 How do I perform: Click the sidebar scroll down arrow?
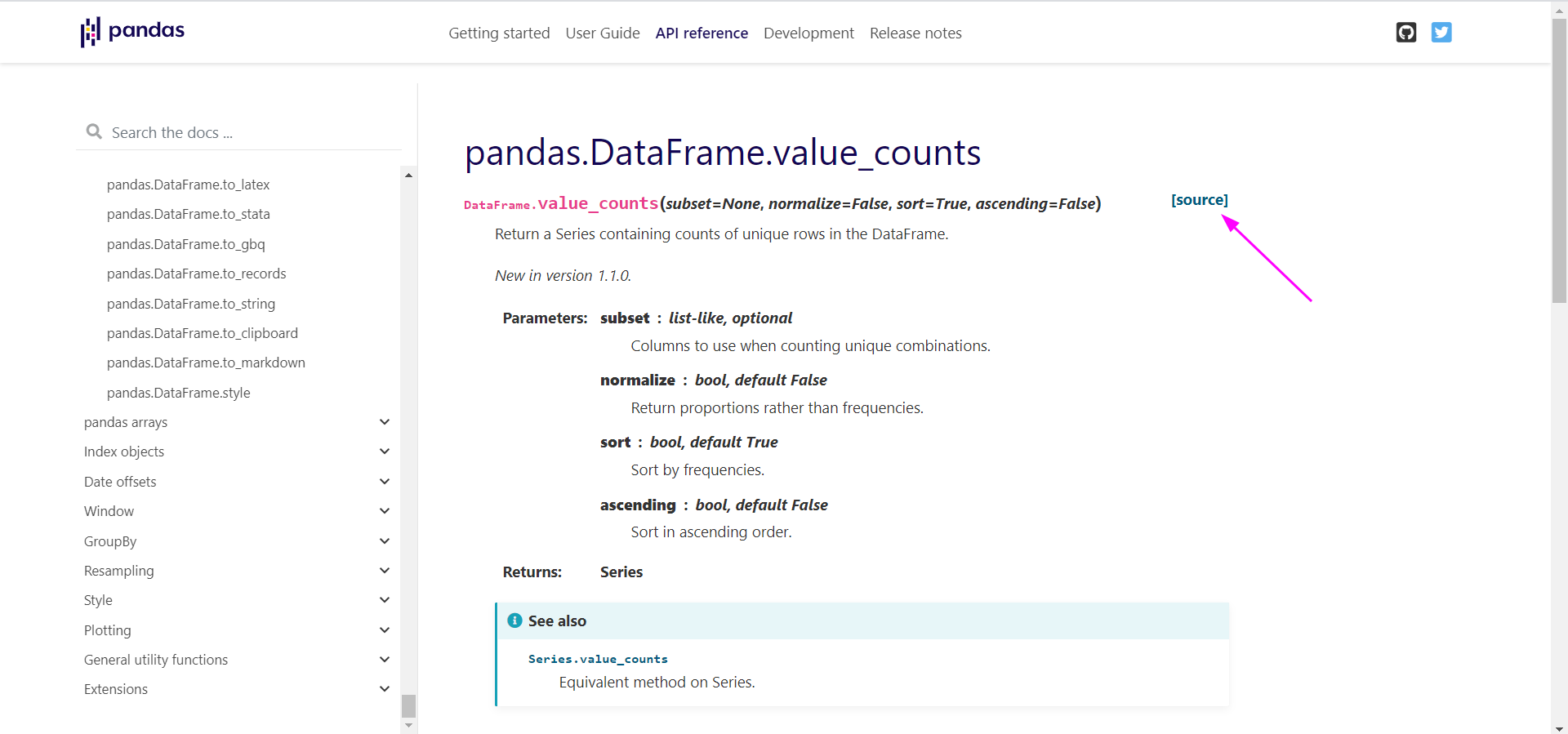tap(409, 725)
